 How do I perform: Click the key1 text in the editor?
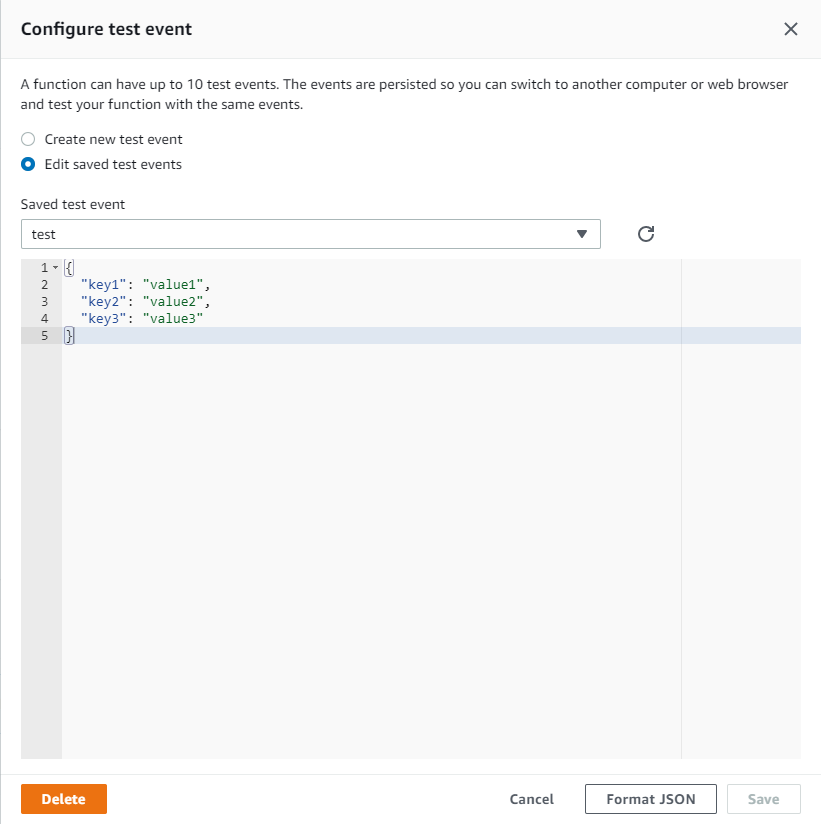[x=104, y=284]
